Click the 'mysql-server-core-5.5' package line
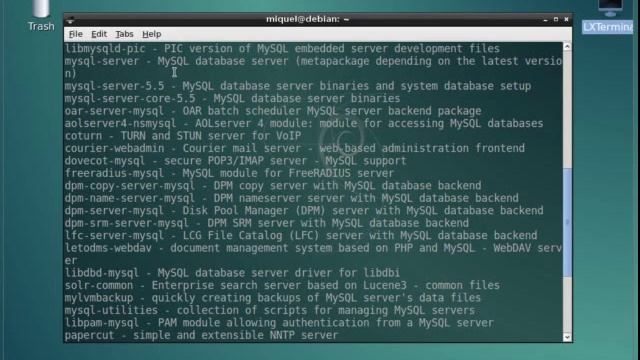The image size is (640, 360). tap(232, 98)
